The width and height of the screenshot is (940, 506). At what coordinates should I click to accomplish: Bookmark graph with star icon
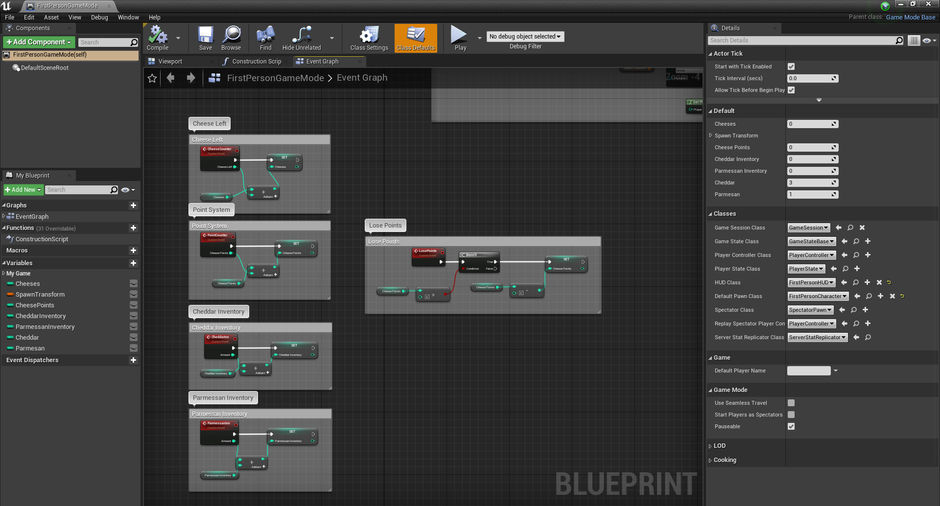pyautogui.click(x=152, y=78)
